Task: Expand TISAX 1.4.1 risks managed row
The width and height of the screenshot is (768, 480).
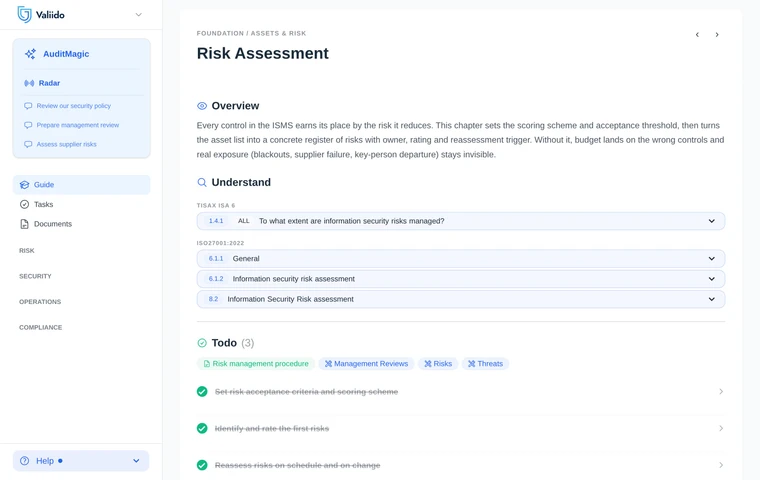Action: coord(461,221)
